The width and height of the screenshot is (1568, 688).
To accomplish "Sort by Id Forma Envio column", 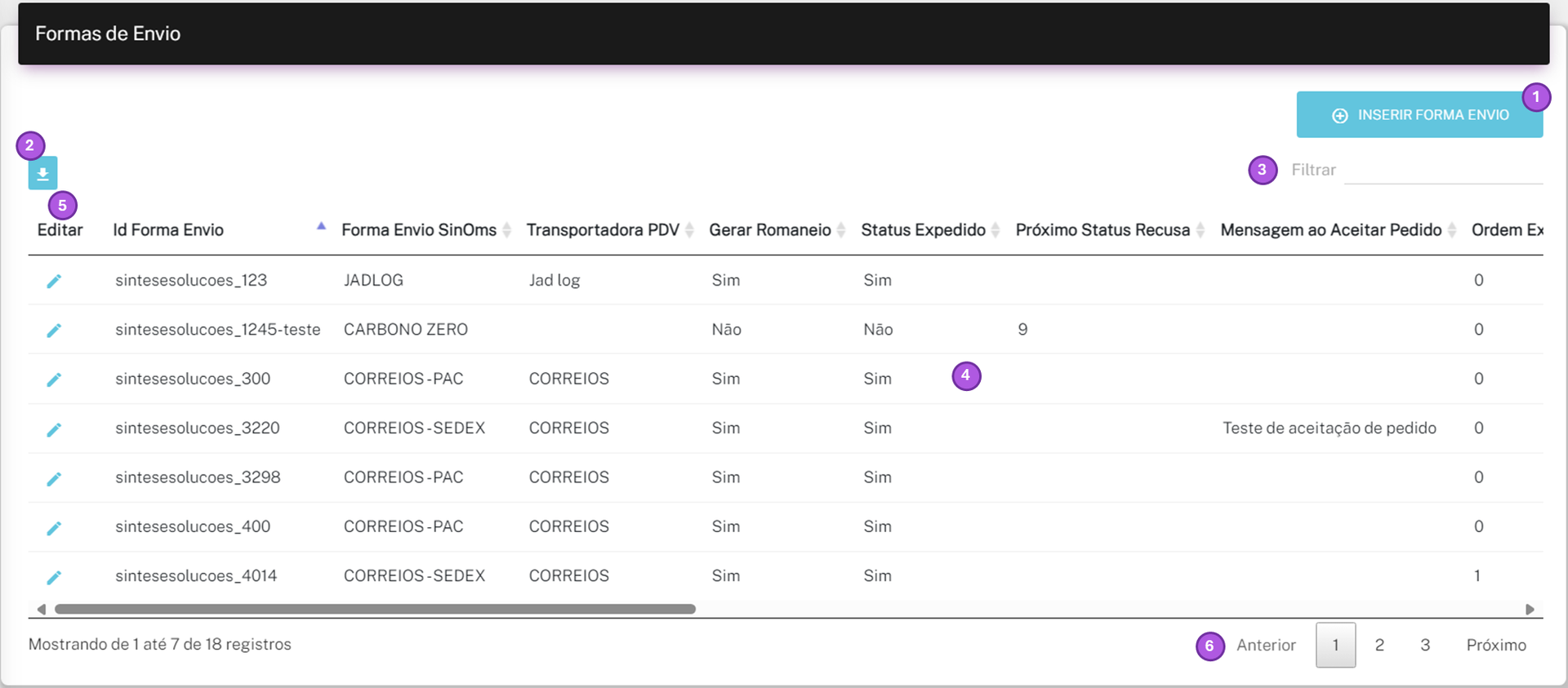I will [x=219, y=230].
